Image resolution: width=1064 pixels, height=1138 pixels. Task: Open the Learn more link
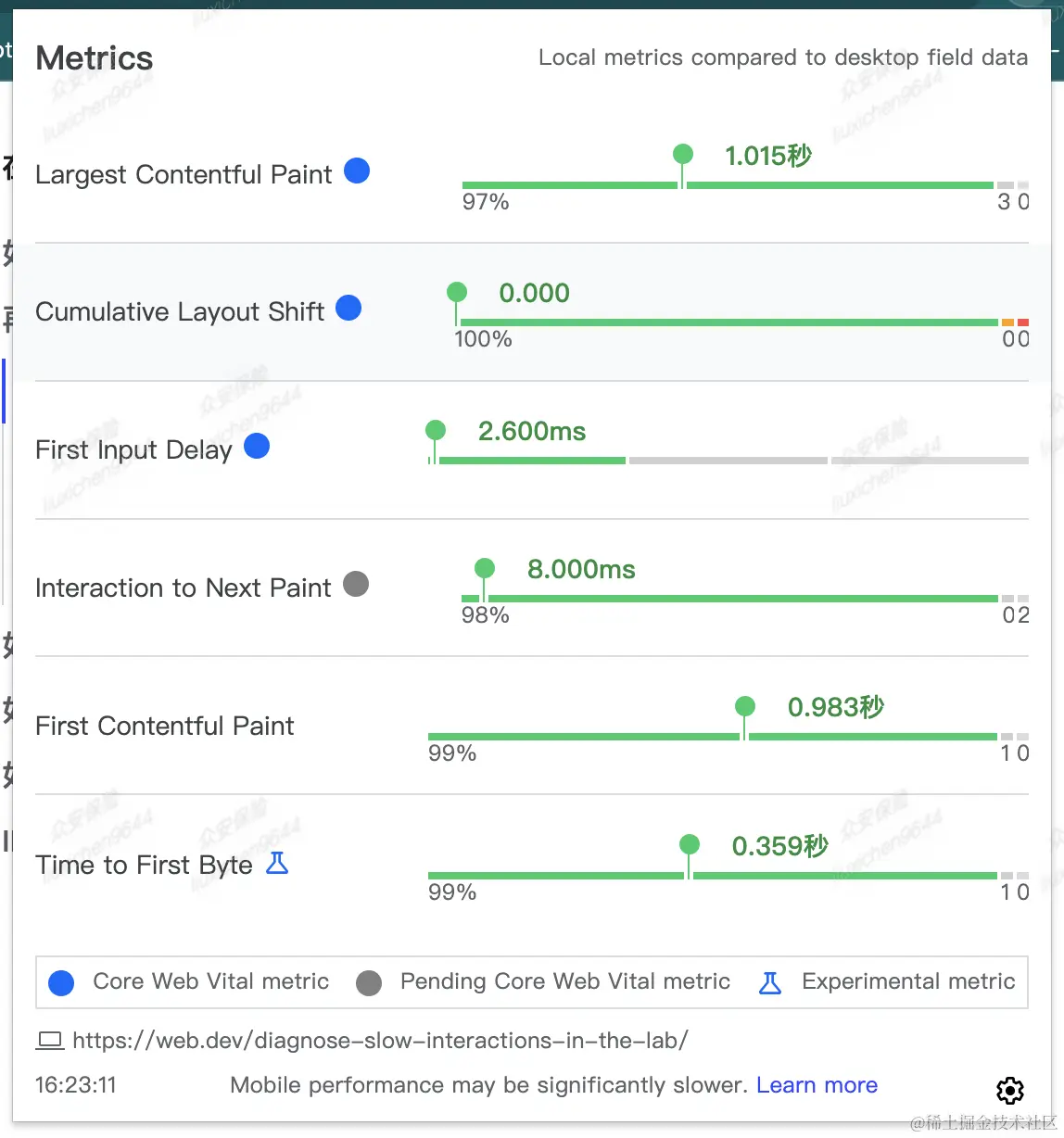[817, 1085]
